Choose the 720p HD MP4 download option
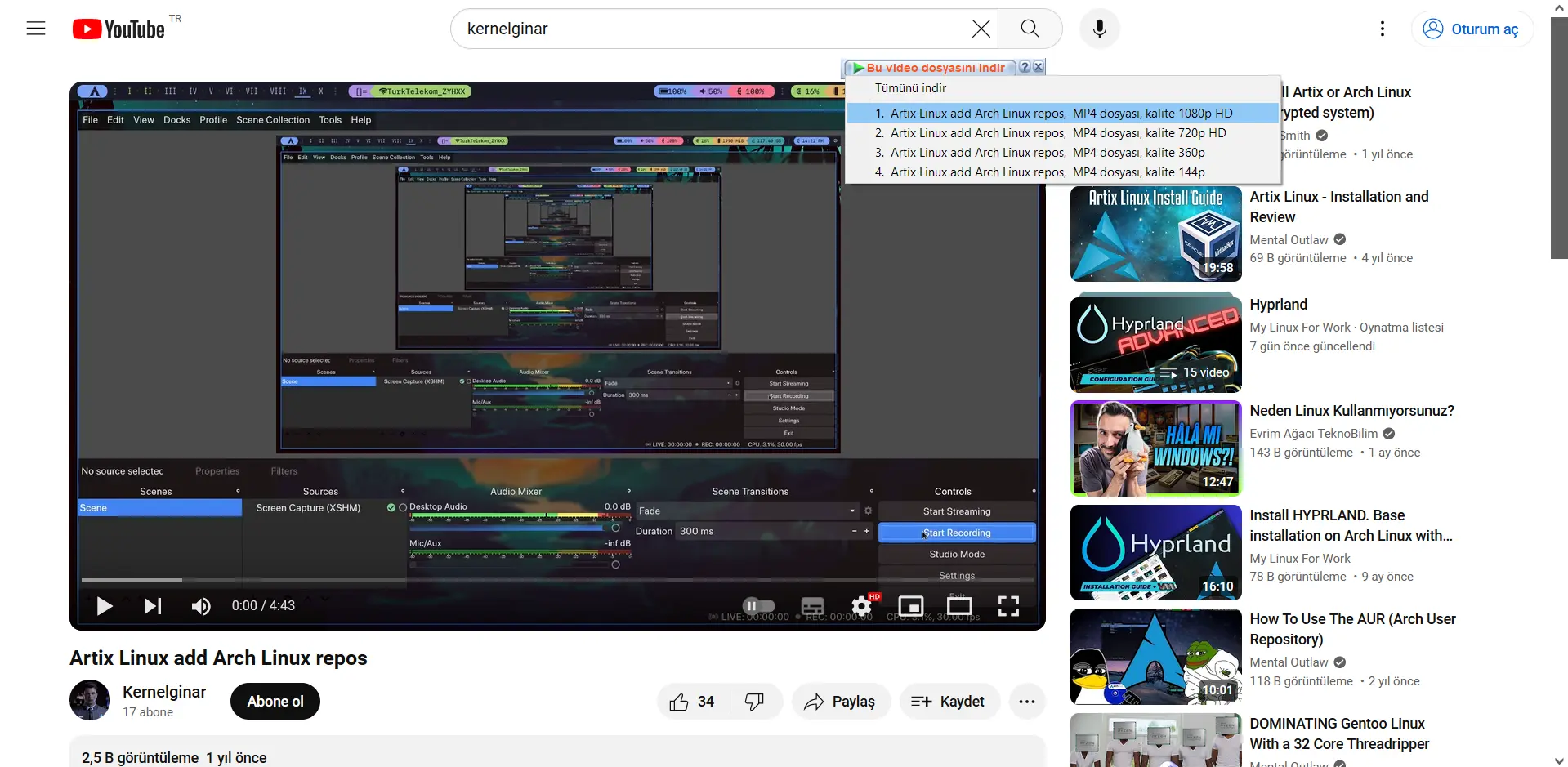 [x=1062, y=133]
